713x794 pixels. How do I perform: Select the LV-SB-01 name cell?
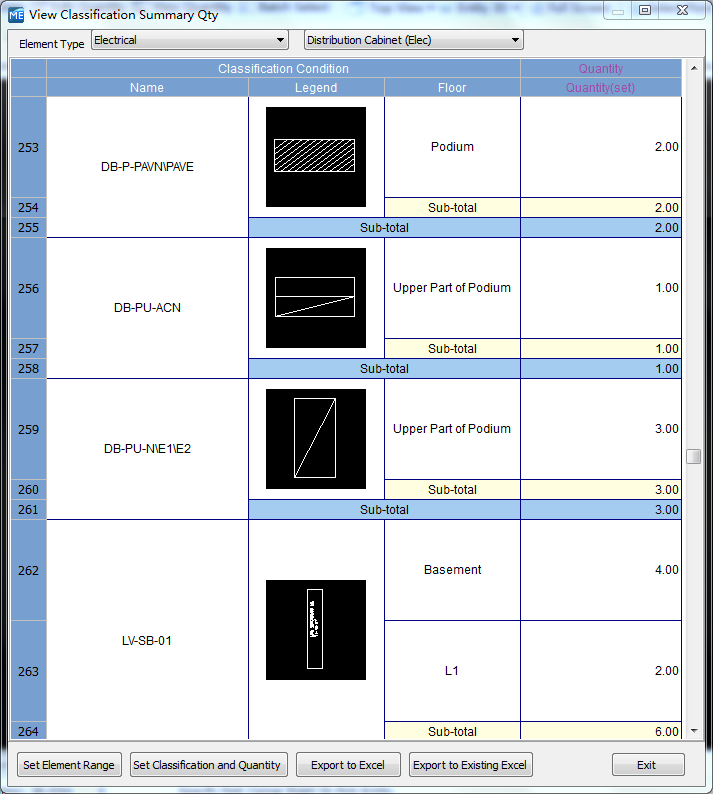147,640
